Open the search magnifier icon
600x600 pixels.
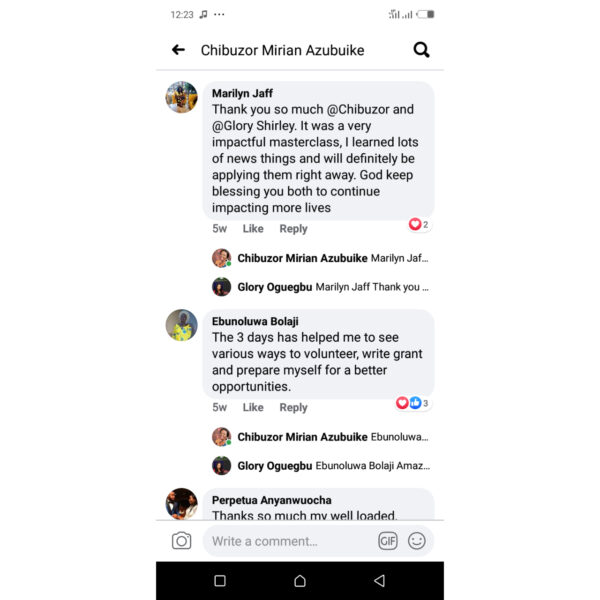421,50
